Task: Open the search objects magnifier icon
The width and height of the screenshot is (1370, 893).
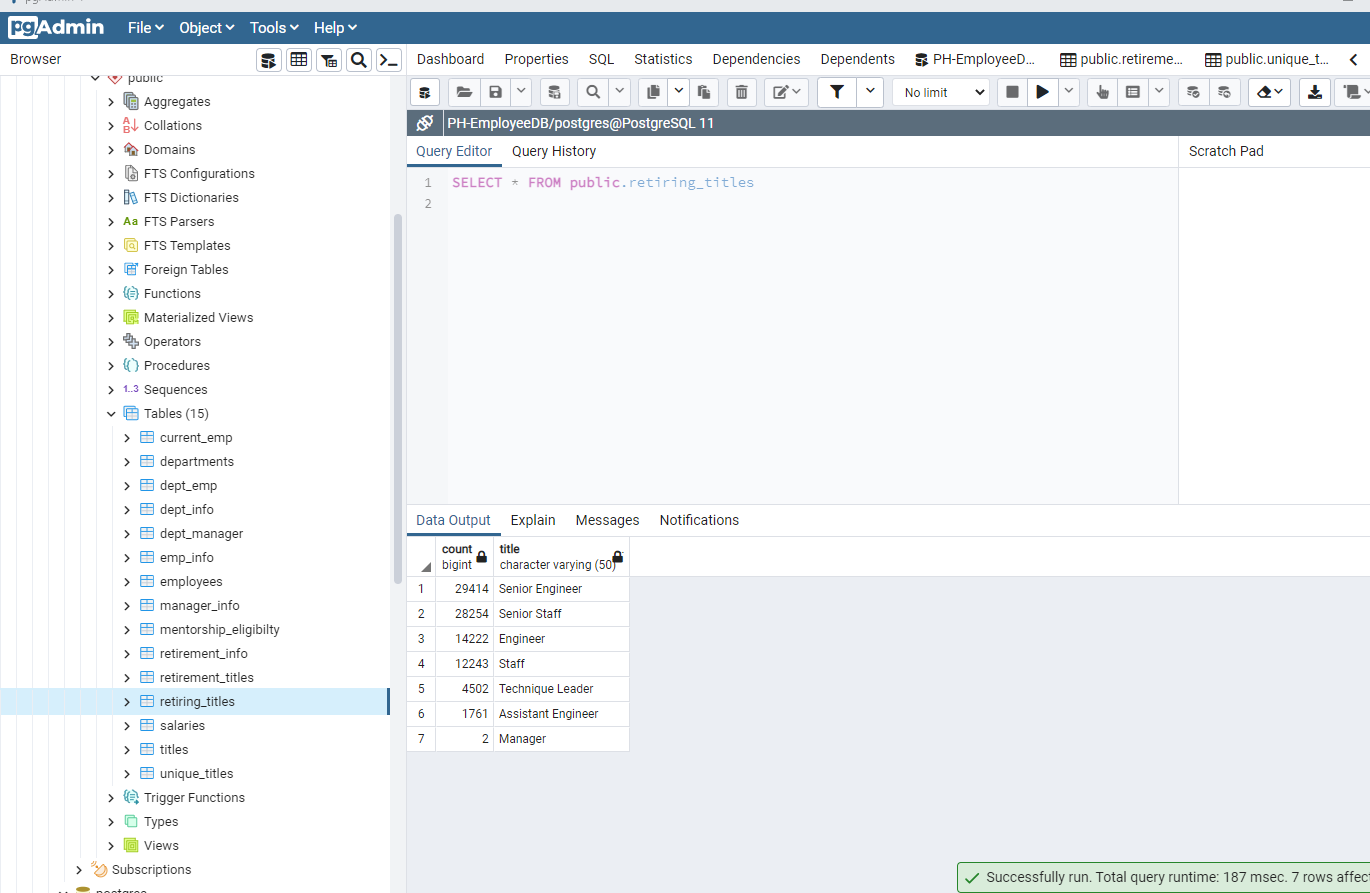Action: [x=359, y=59]
